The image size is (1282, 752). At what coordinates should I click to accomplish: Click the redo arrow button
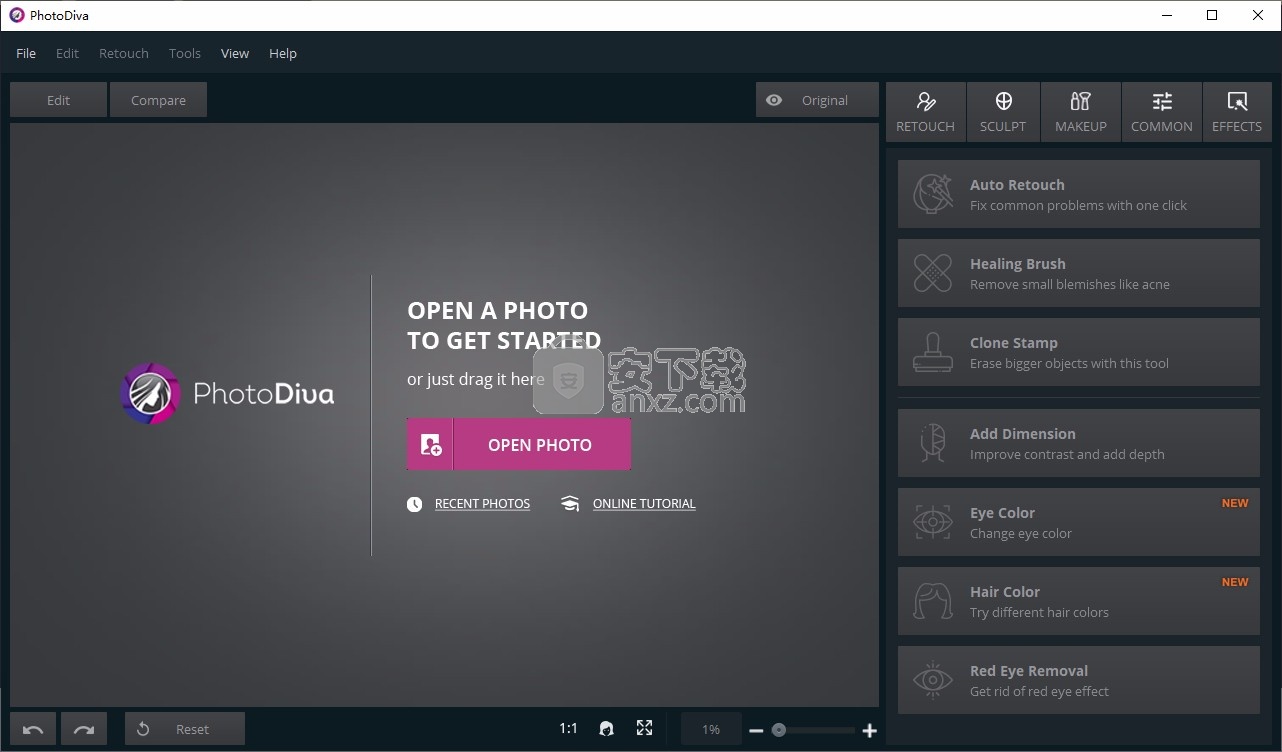click(x=84, y=729)
